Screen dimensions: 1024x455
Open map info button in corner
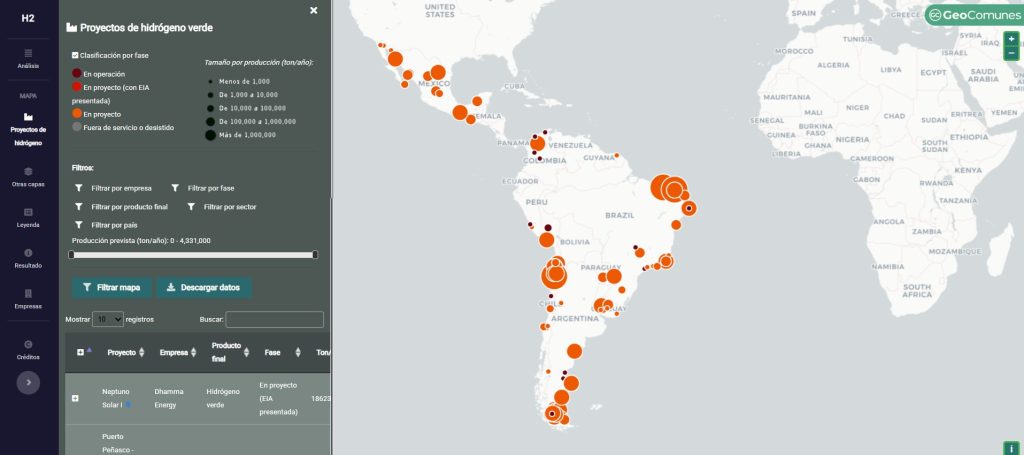[x=1013, y=448]
